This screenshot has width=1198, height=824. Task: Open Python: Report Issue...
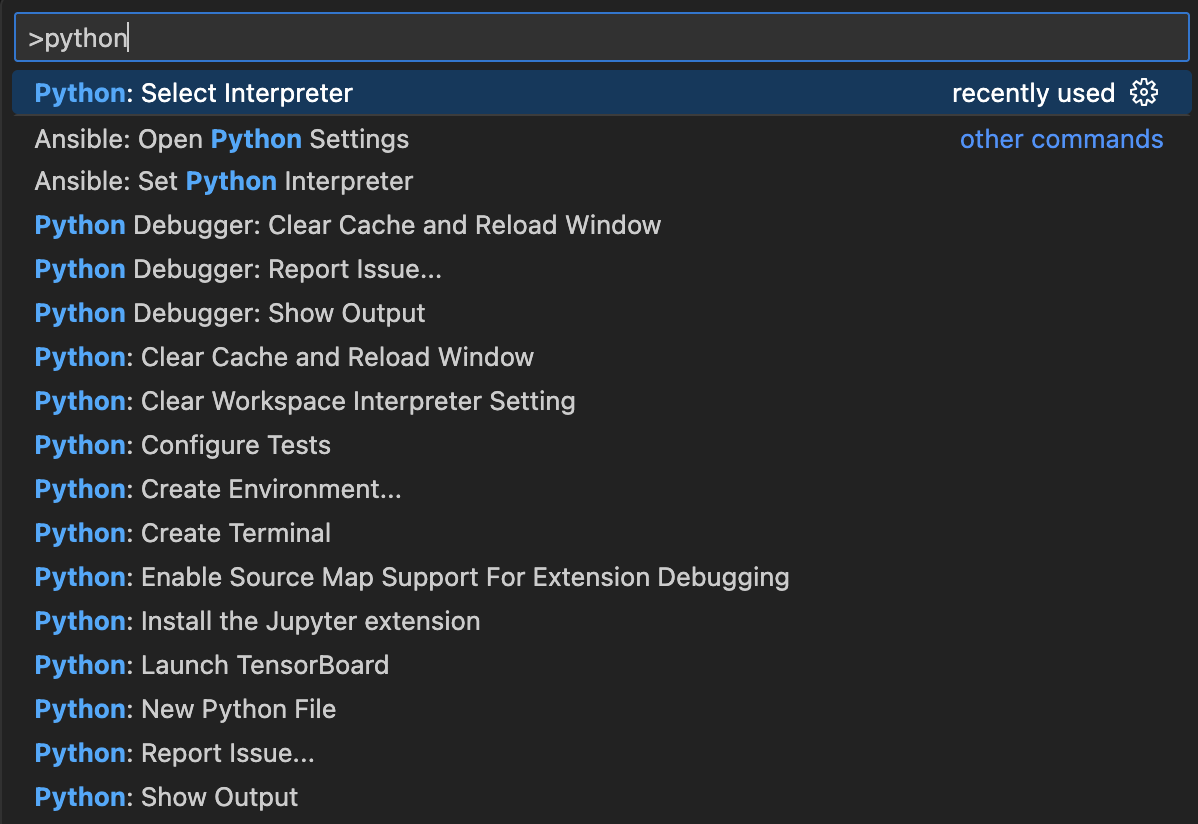(602, 753)
